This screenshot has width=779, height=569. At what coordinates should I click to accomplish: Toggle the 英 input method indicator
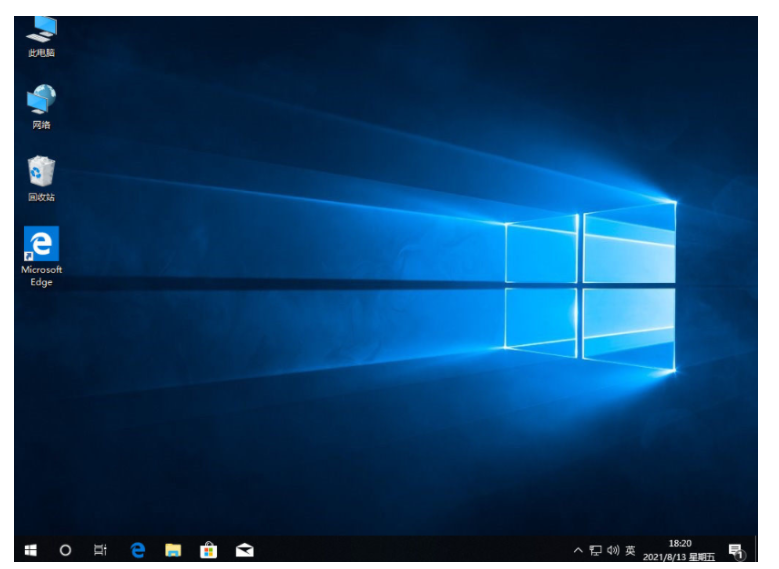click(630, 550)
